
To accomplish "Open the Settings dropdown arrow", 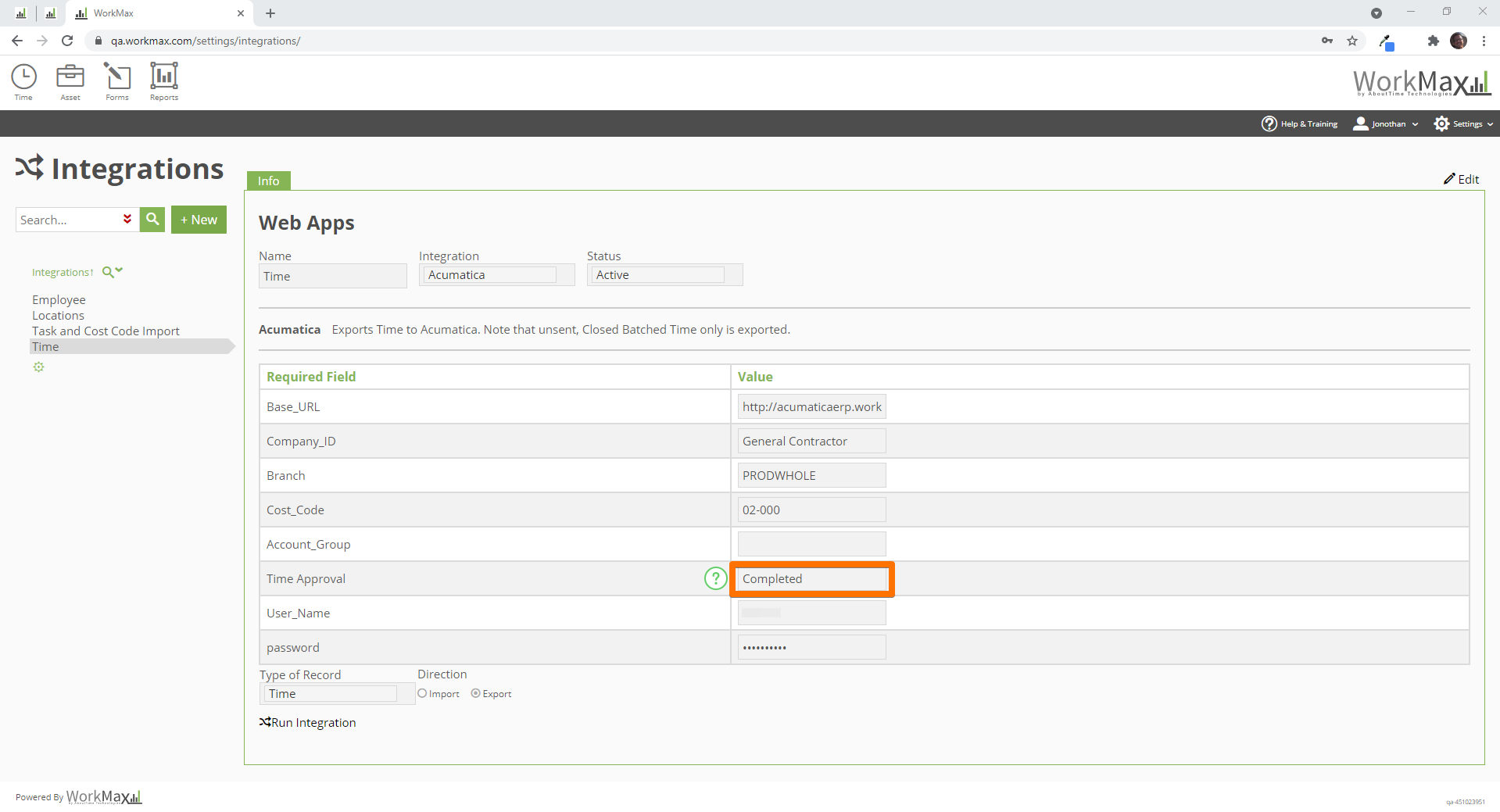I will tap(1490, 124).
